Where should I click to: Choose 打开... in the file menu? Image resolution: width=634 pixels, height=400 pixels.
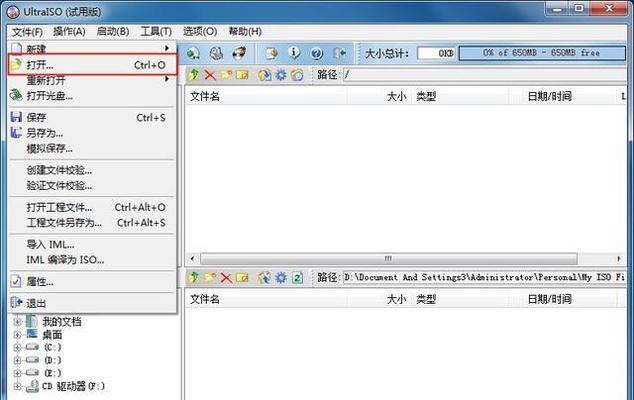93,65
